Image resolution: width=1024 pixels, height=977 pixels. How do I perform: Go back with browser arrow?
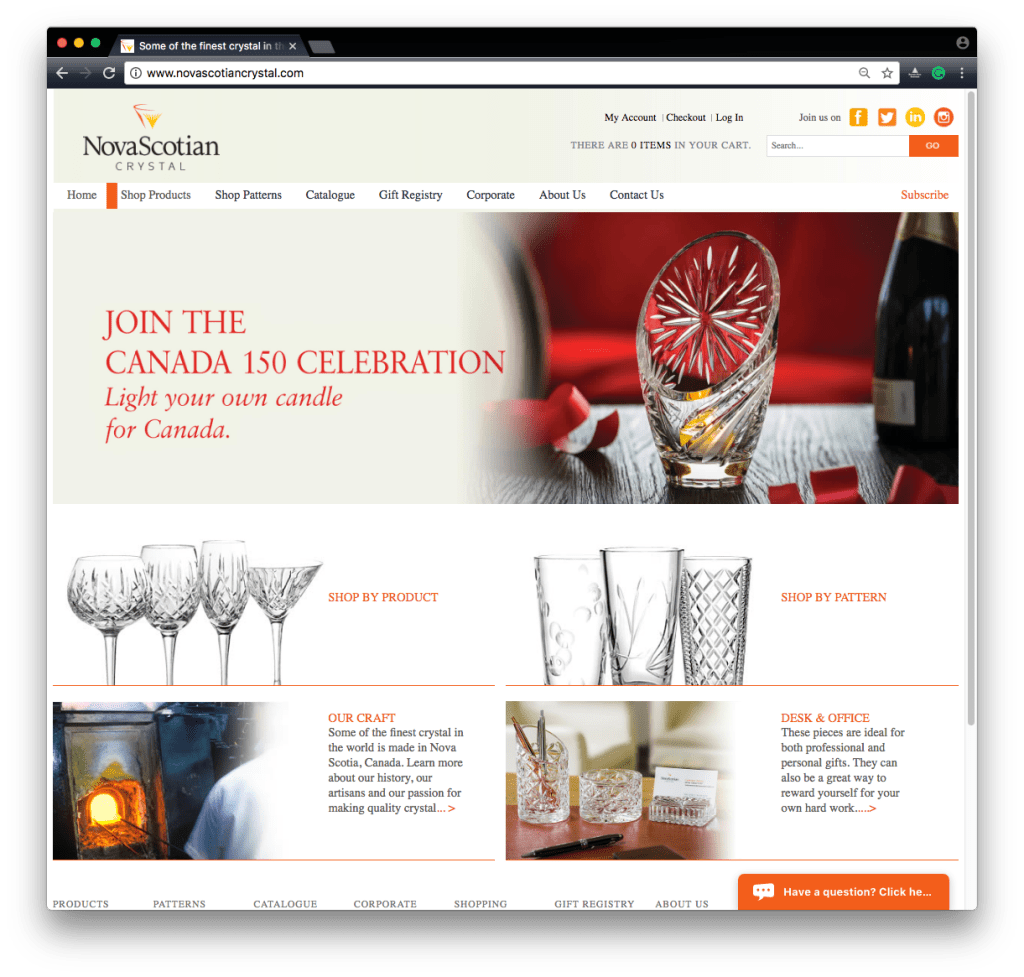pos(62,73)
